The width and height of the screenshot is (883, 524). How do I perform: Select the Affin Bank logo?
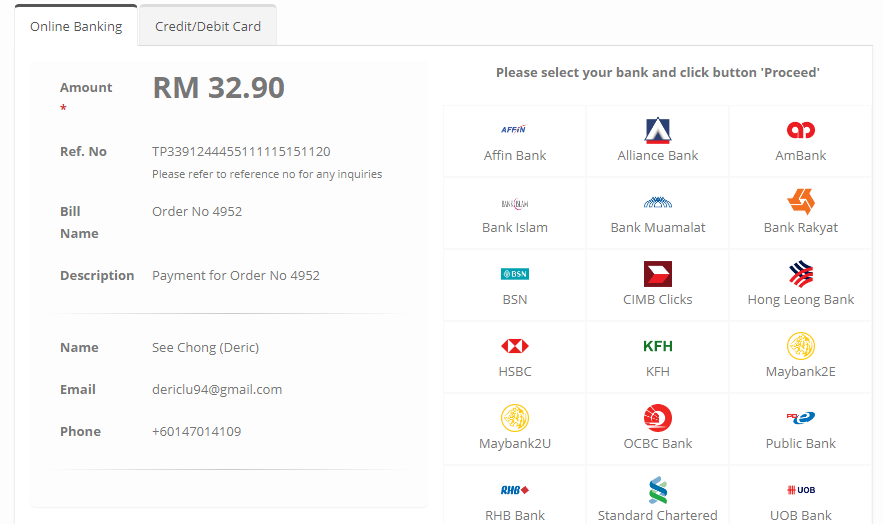point(514,130)
